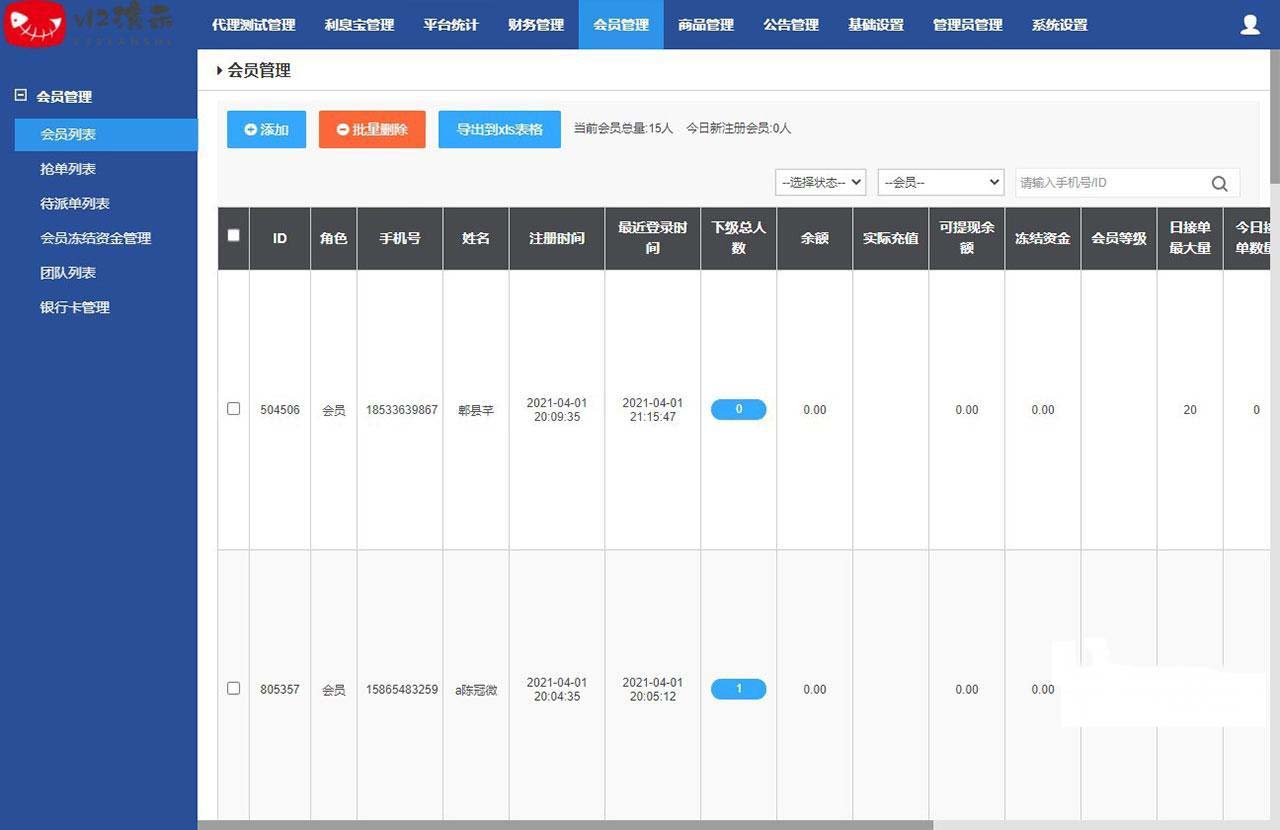Image resolution: width=1280 pixels, height=830 pixels.
Task: Check the box for member 504506
Action: pyautogui.click(x=234, y=409)
